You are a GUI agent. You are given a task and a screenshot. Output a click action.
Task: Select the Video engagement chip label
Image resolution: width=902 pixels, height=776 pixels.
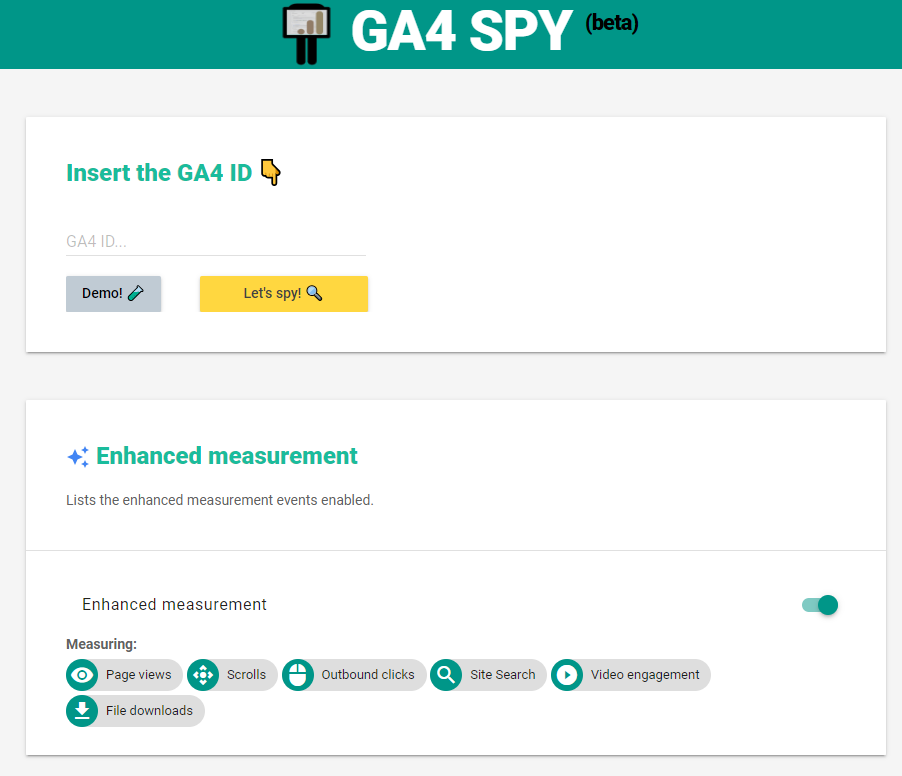click(645, 675)
